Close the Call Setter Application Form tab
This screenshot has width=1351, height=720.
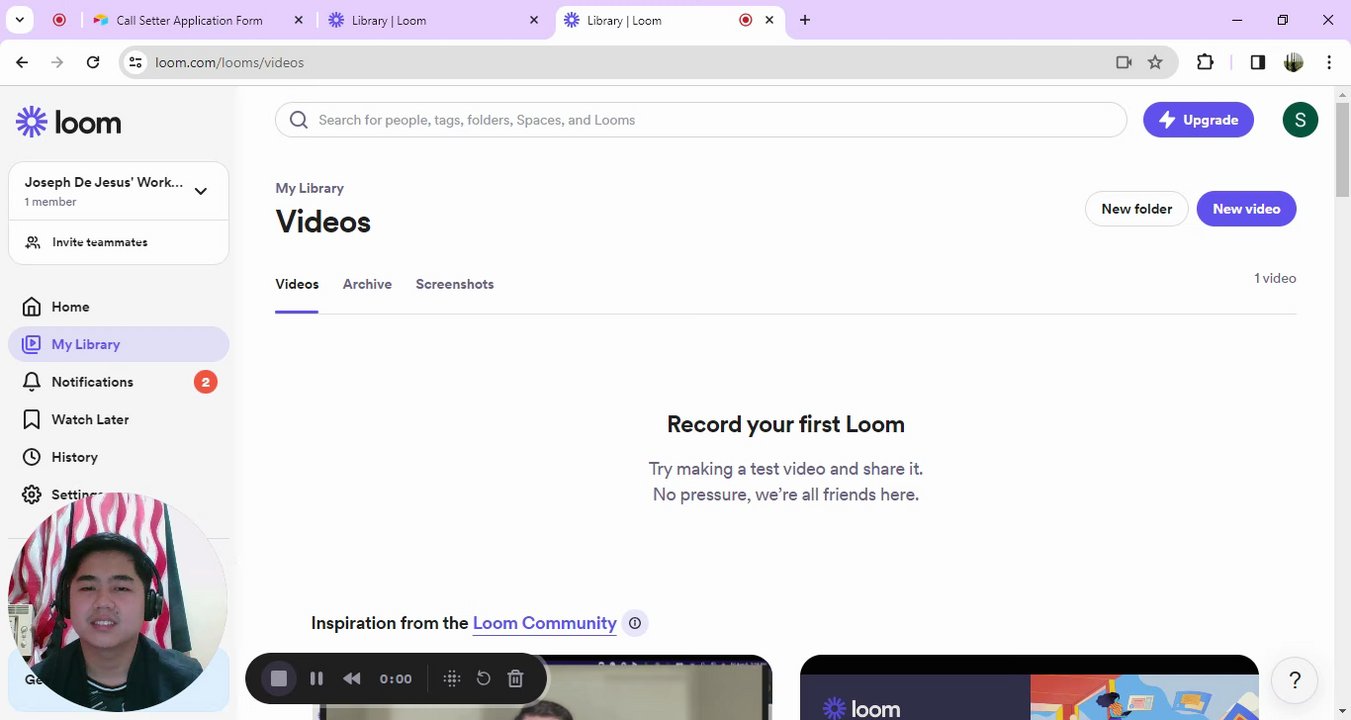pos(298,20)
